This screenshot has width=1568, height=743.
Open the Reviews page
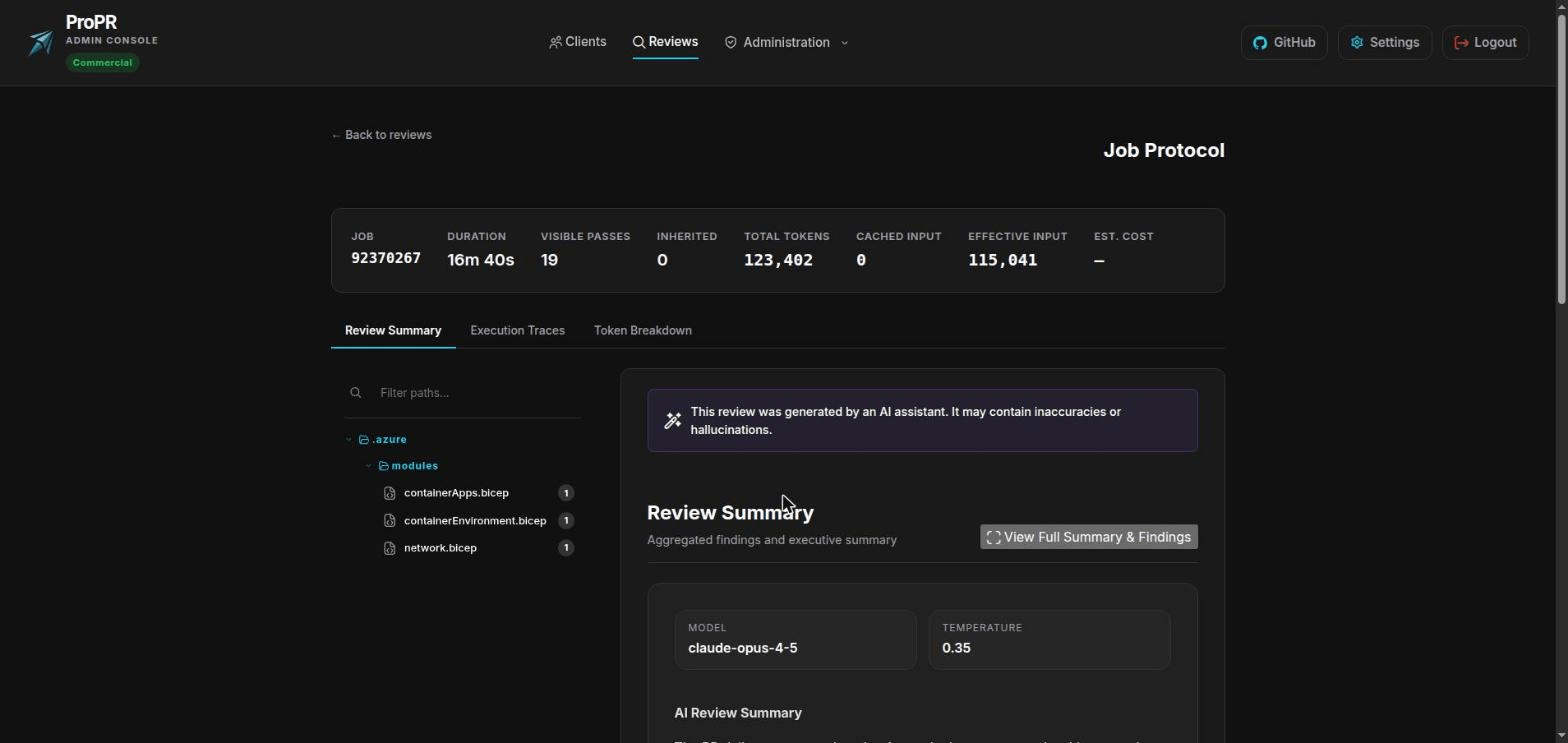click(665, 42)
